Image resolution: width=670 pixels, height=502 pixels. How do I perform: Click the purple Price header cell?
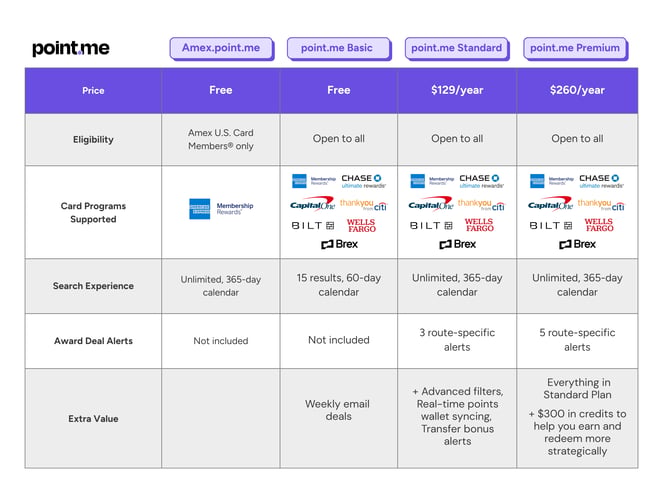point(93,90)
